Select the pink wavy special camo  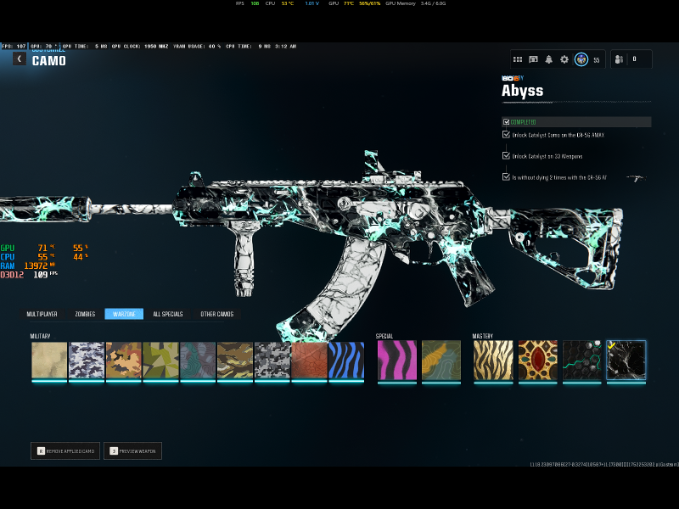(x=397, y=361)
